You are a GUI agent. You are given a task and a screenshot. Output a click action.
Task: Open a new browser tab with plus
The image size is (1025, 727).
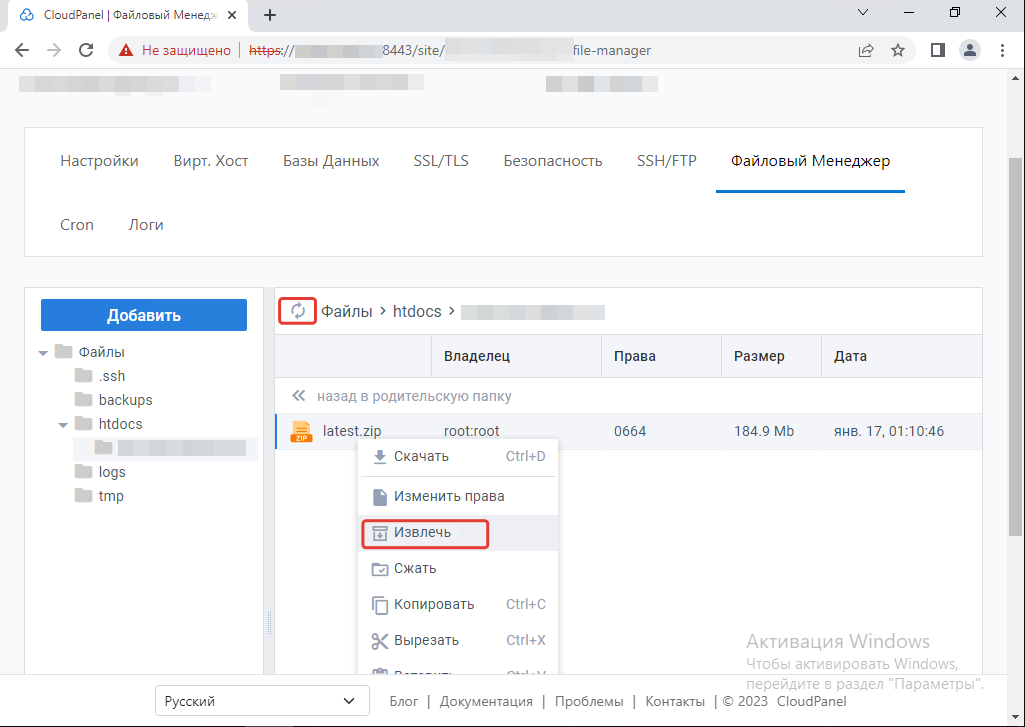[x=269, y=15]
